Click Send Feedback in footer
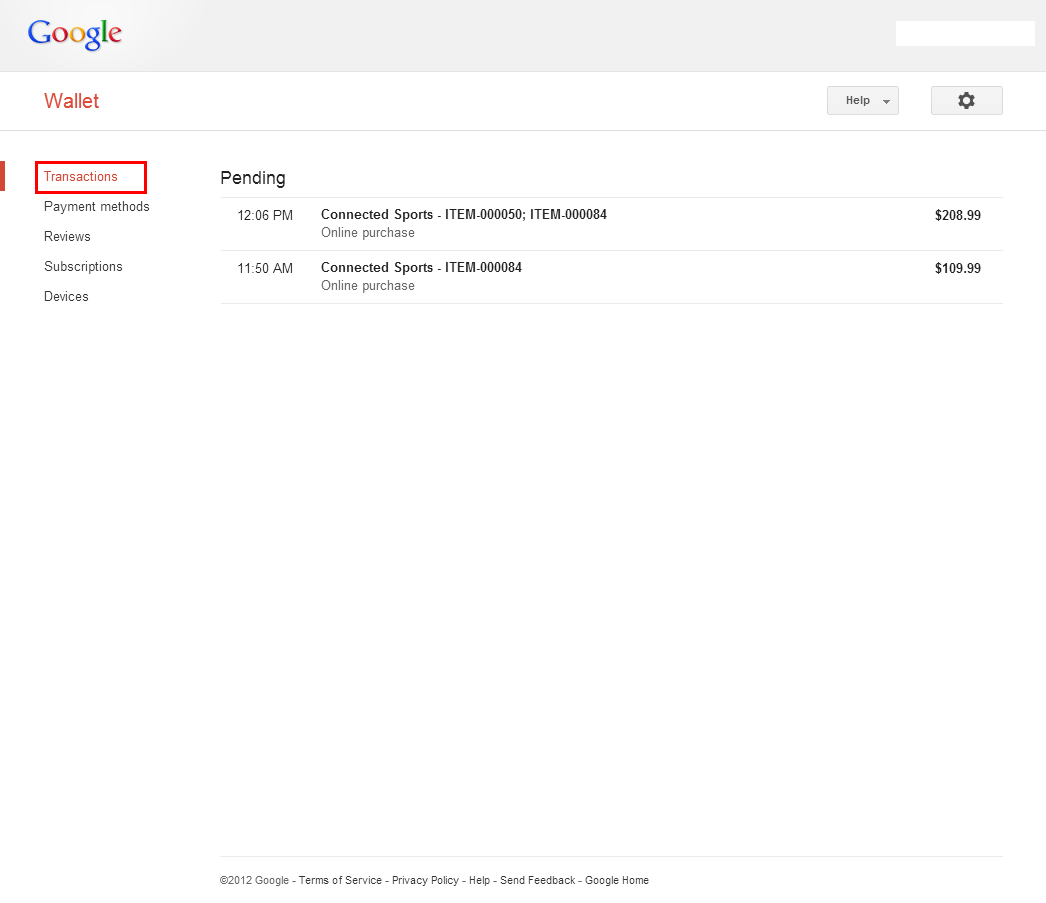 (537, 881)
